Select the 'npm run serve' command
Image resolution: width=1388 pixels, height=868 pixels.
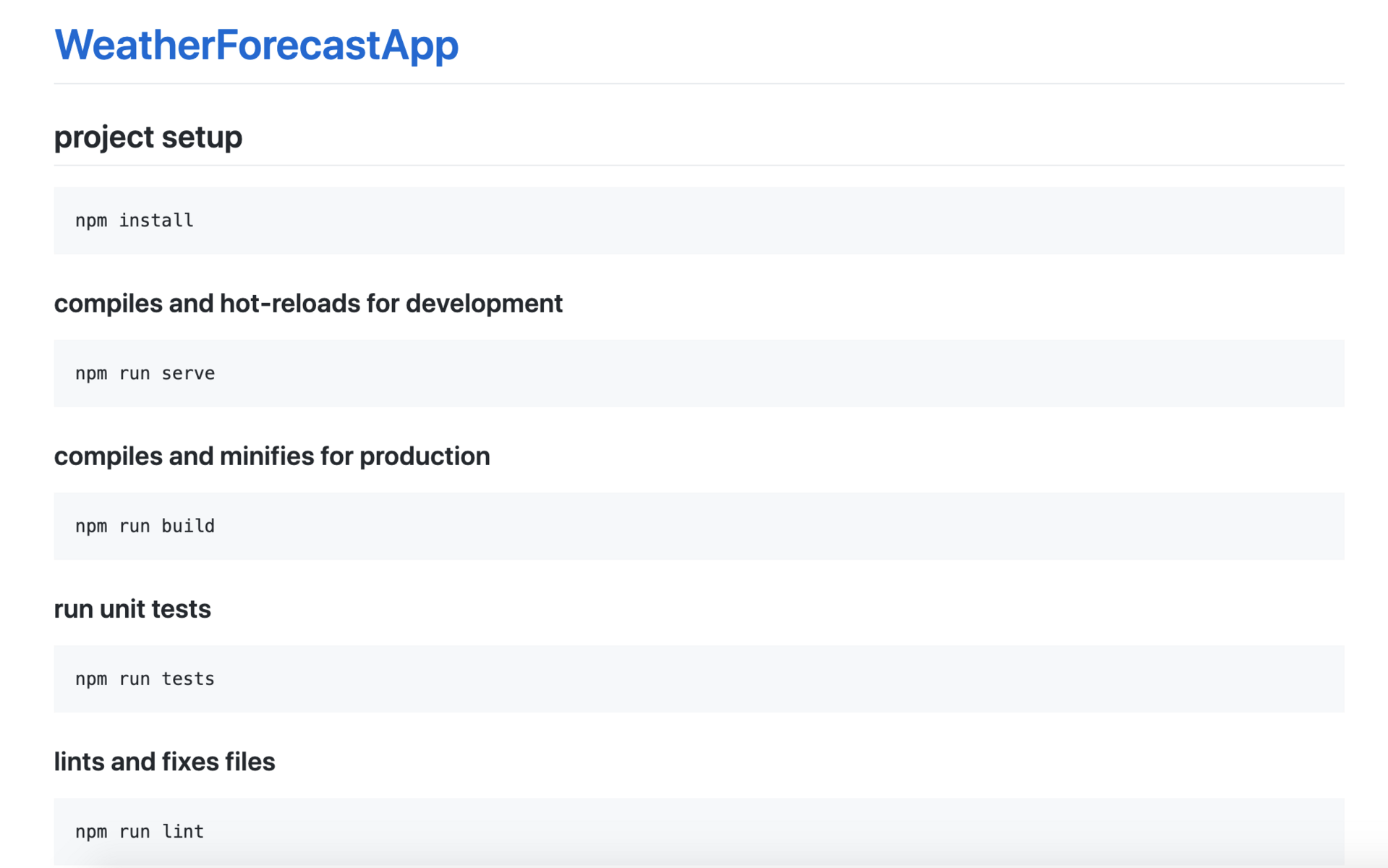click(x=145, y=373)
